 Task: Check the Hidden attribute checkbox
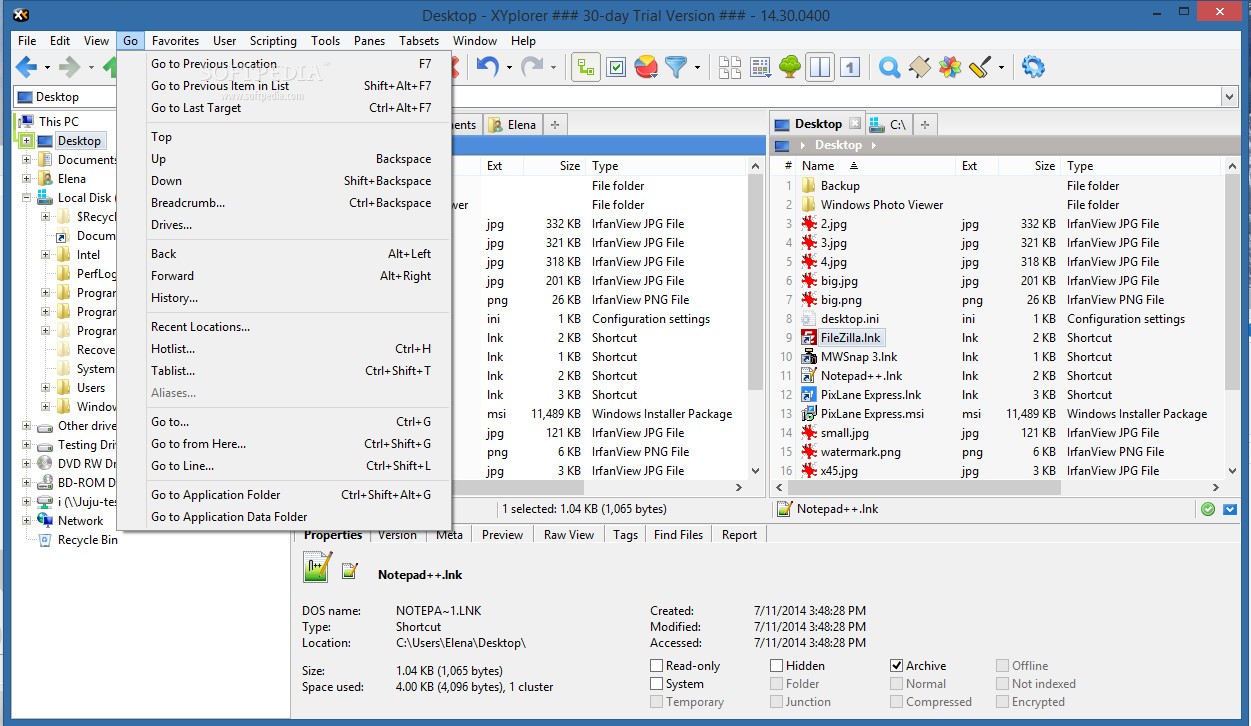774,665
